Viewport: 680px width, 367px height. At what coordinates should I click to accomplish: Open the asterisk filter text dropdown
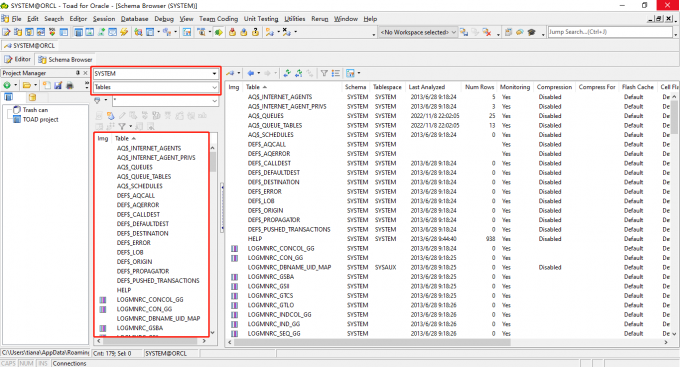tap(214, 101)
